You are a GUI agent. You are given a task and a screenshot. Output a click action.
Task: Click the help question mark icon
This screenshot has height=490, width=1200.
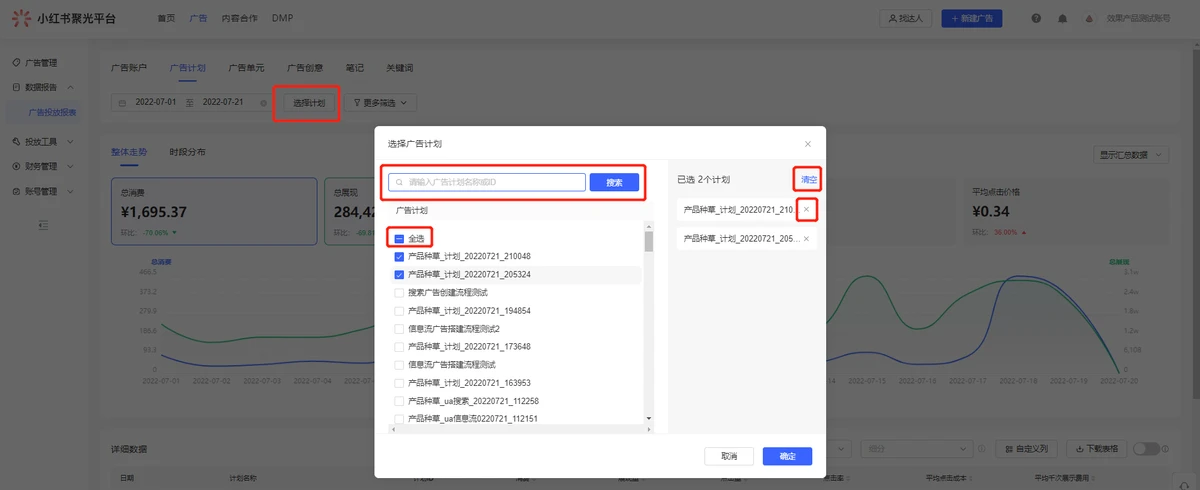click(1036, 18)
